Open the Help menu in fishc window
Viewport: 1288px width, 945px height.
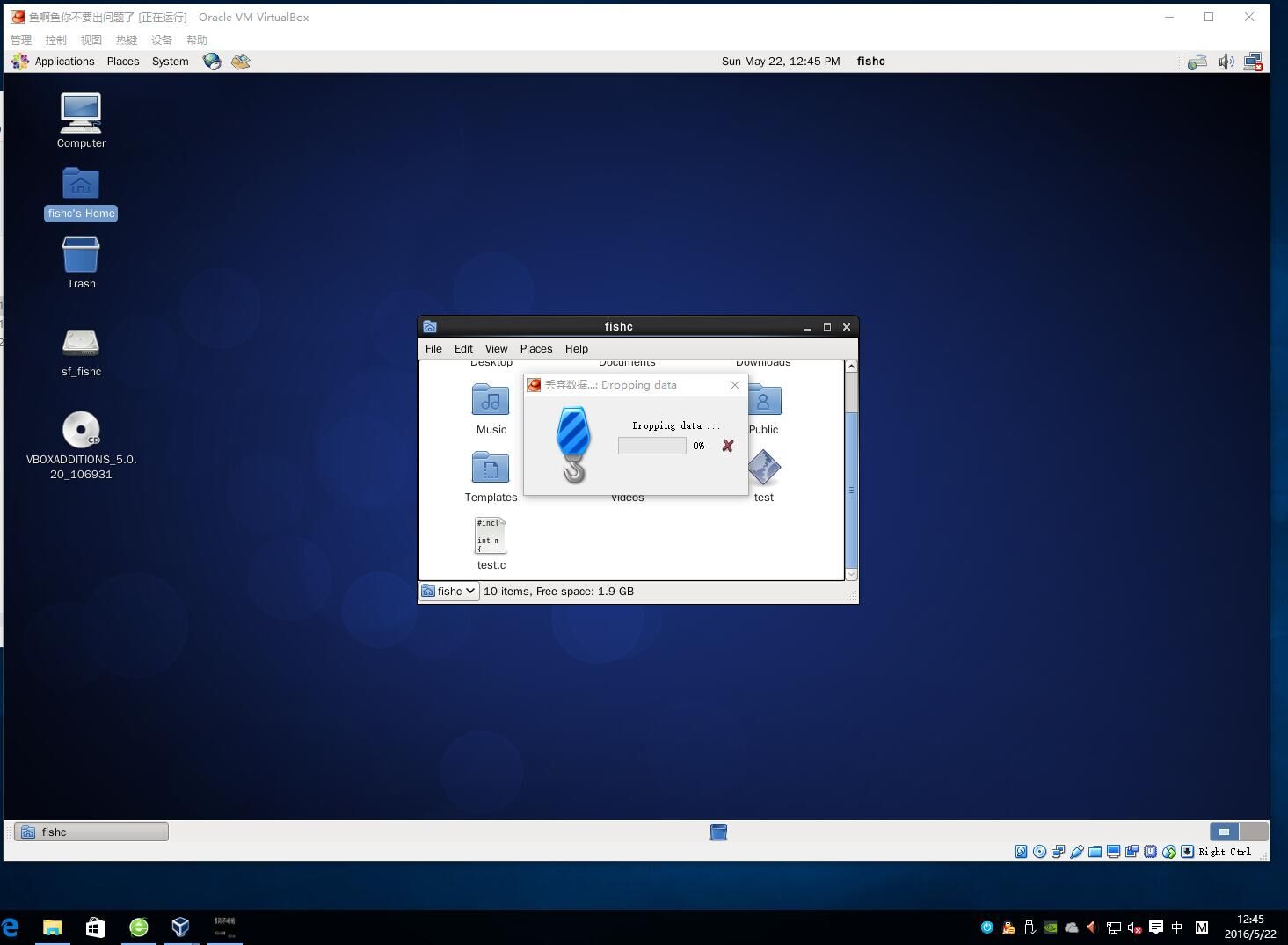point(577,349)
